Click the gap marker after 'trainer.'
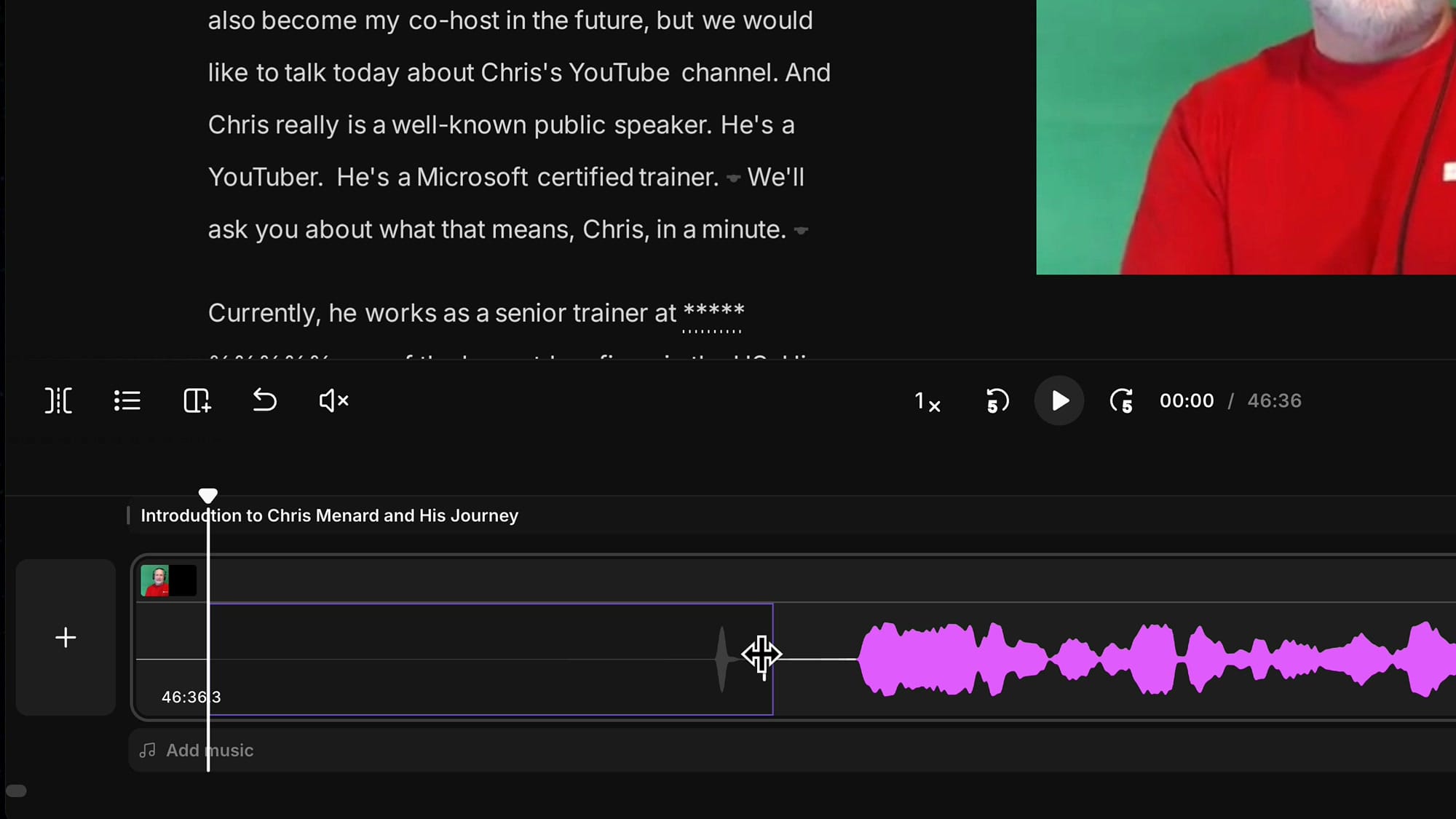 pyautogui.click(x=733, y=178)
